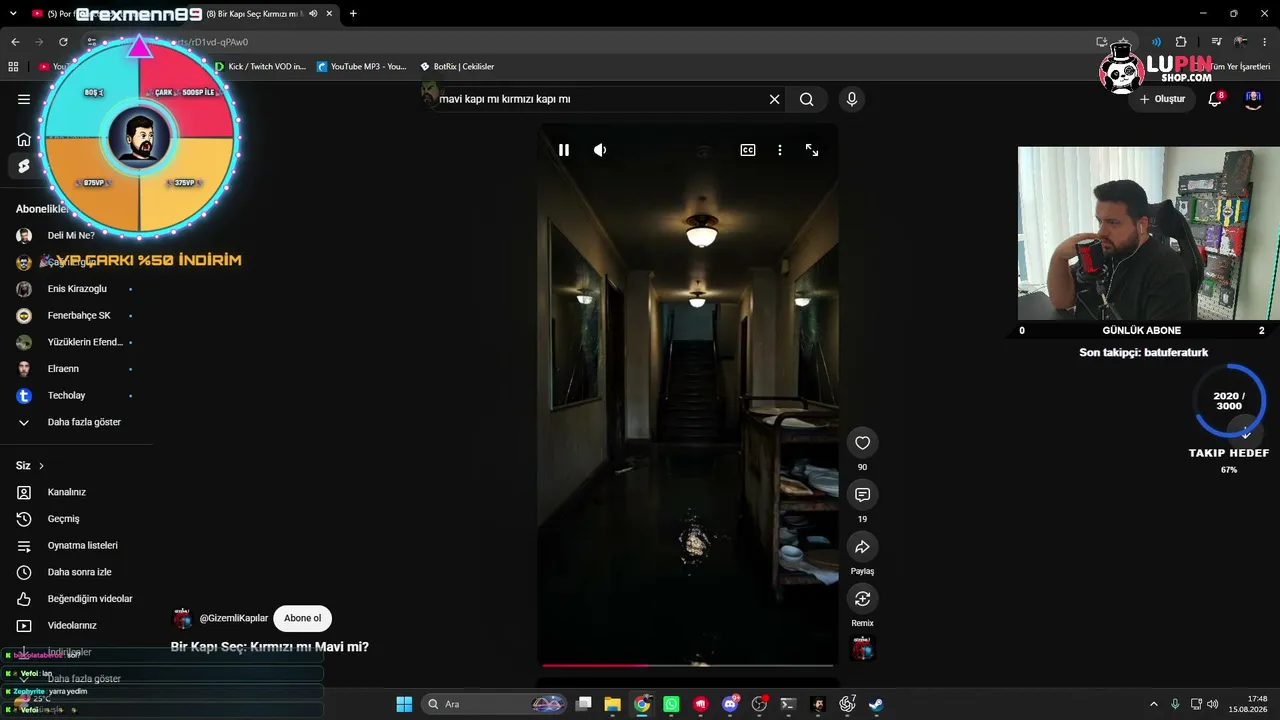This screenshot has height=720, width=1280.
Task: Like the Short with 90 likes
Action: pyautogui.click(x=862, y=443)
